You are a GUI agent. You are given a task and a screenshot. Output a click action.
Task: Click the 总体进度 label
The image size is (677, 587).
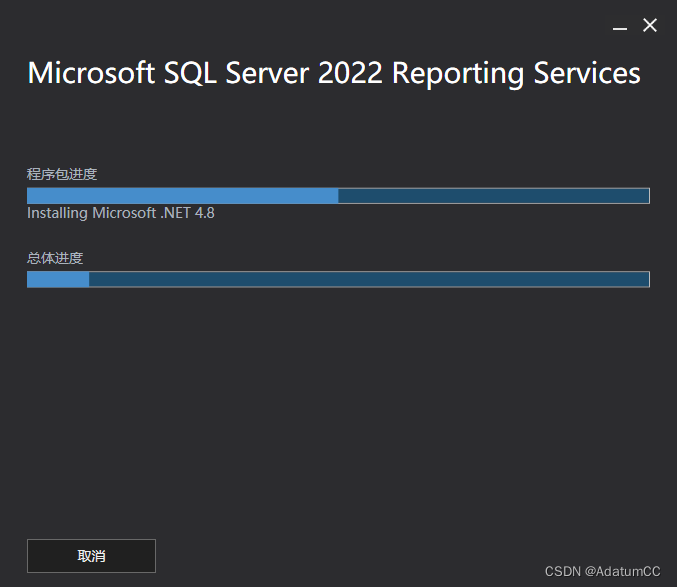[x=55, y=258]
